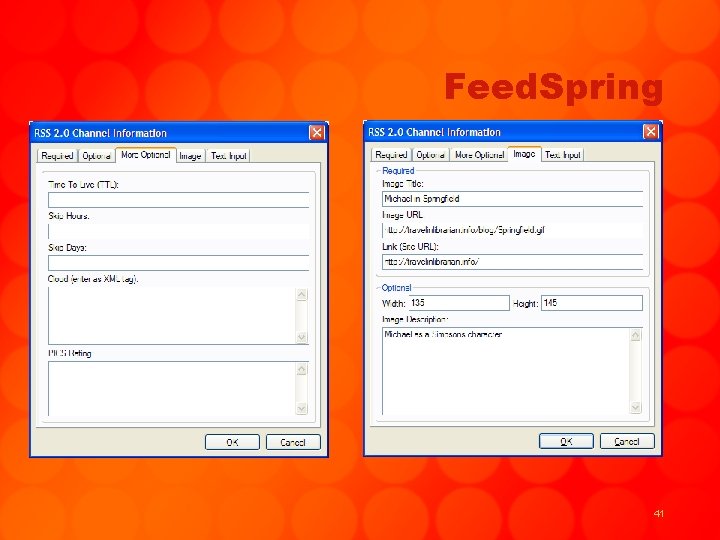Click the Time To Live (TTL) field
Screen dimensions: 720x540
pyautogui.click(x=179, y=200)
